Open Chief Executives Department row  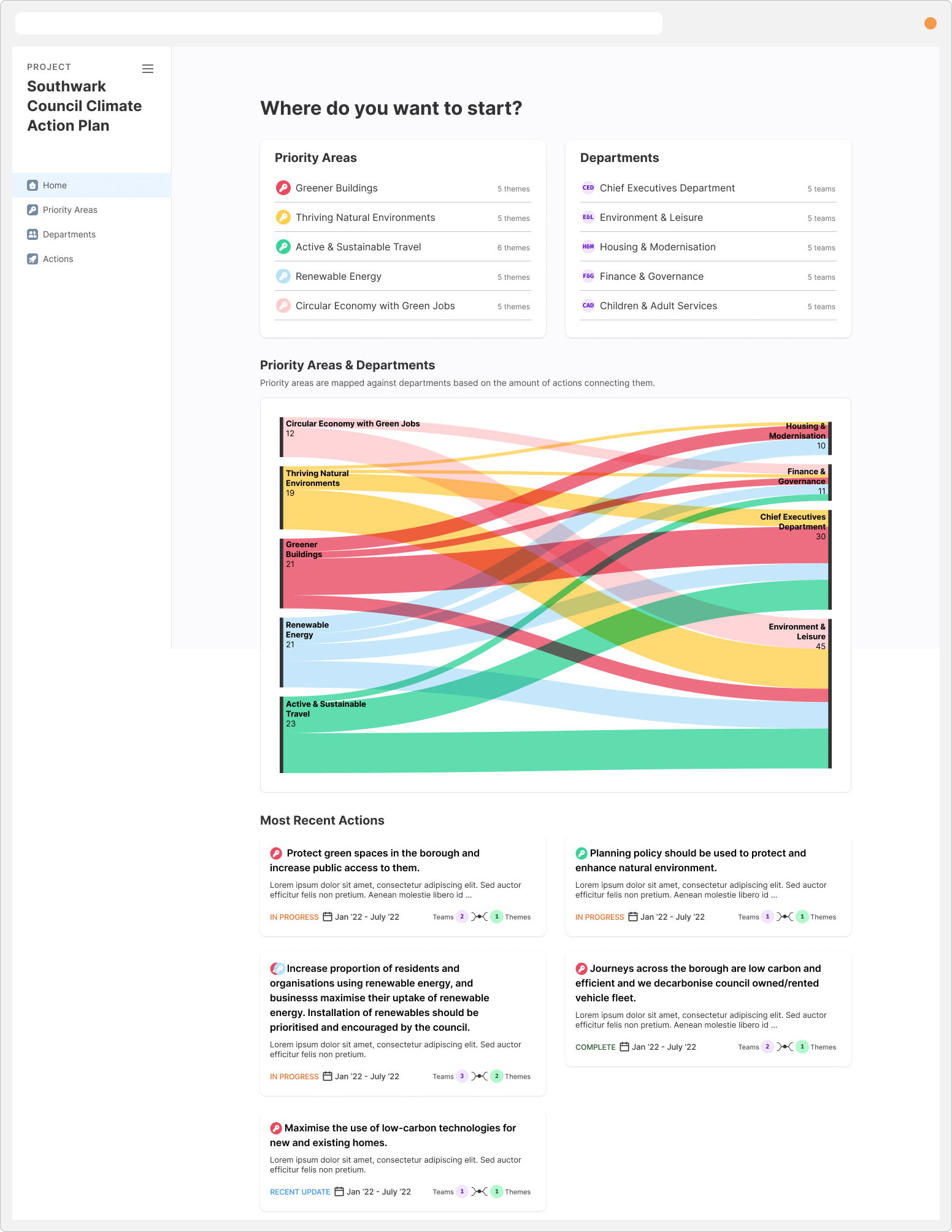coord(708,188)
